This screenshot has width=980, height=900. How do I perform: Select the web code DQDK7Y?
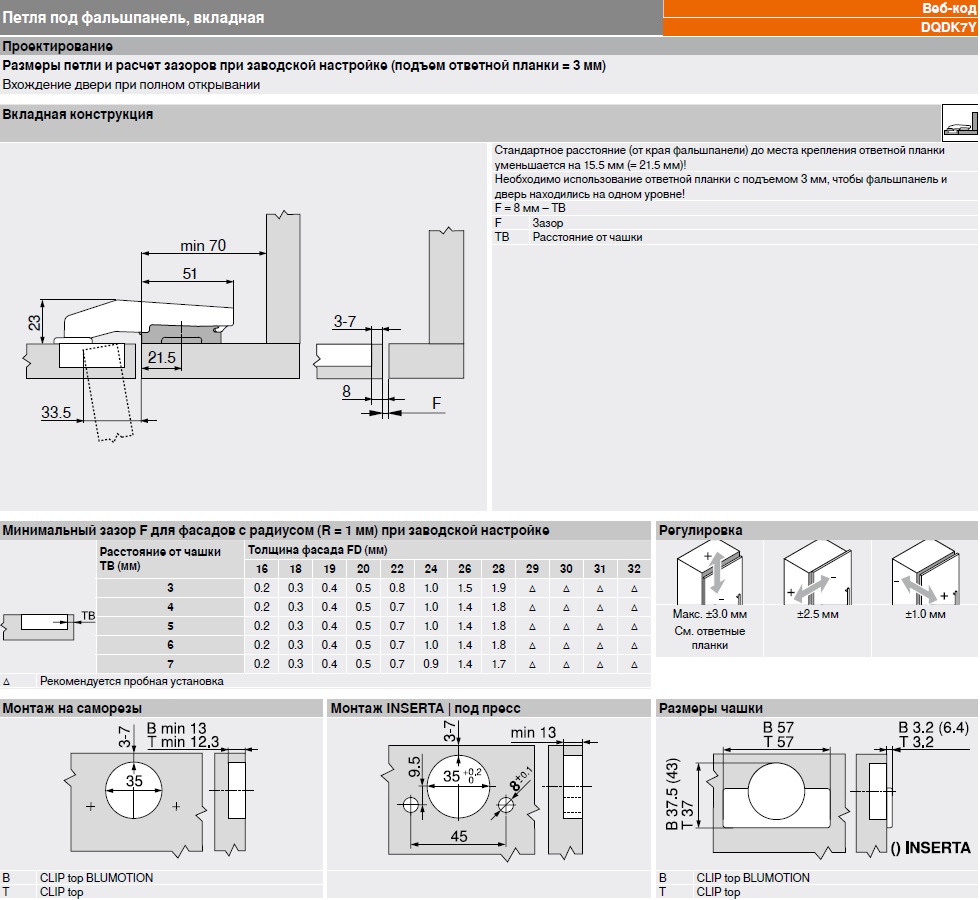point(947,29)
